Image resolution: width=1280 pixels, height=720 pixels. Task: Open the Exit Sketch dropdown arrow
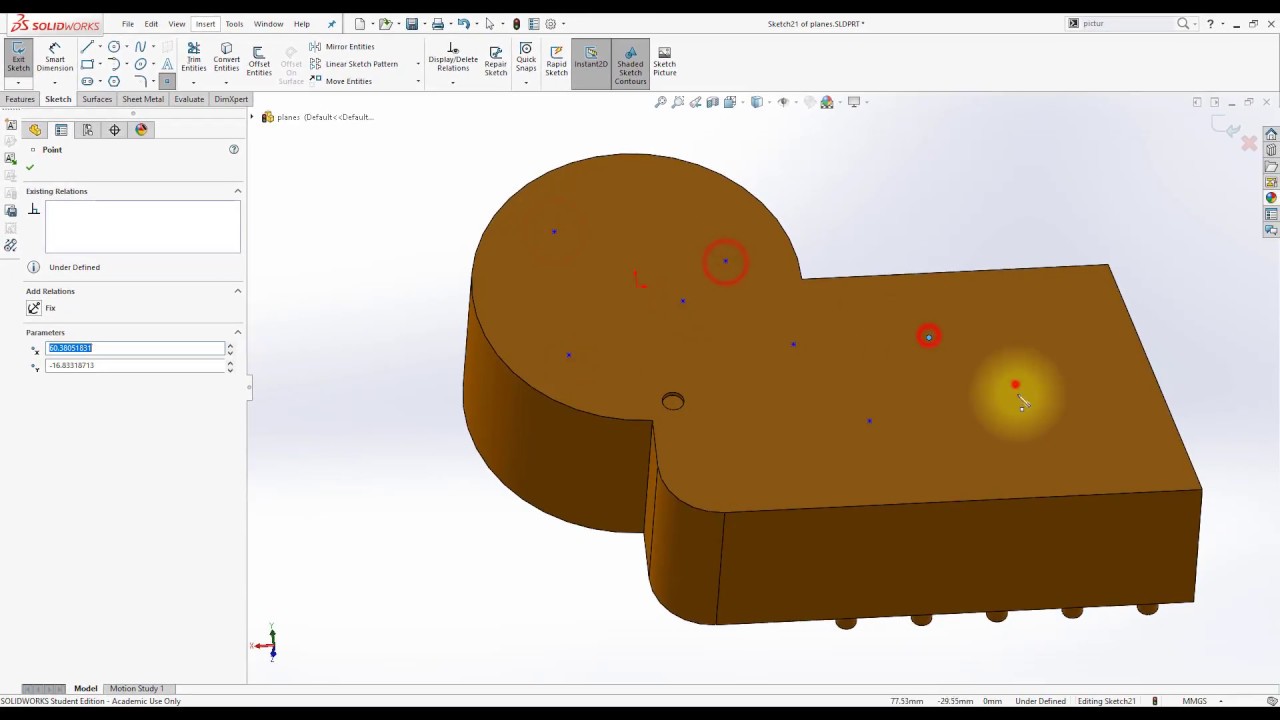pos(18,83)
